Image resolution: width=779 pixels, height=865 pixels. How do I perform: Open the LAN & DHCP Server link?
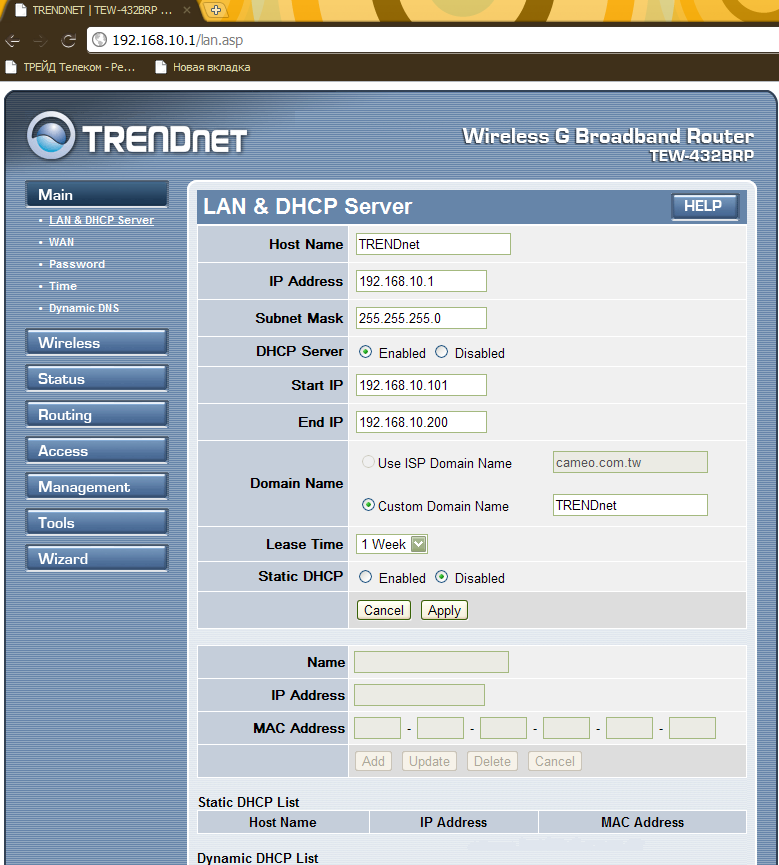(x=102, y=220)
